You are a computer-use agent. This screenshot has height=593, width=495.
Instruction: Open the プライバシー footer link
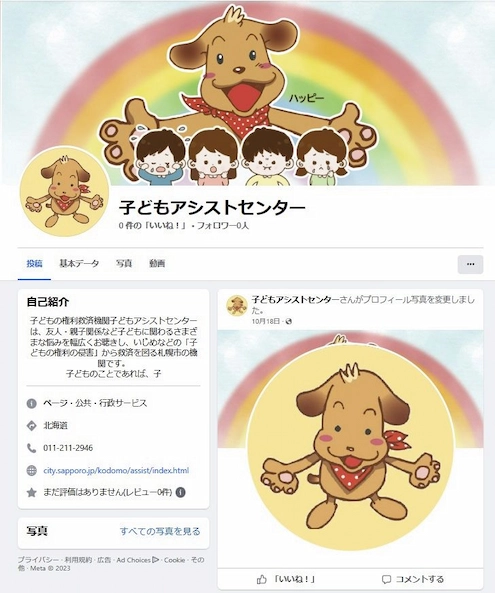coord(38,560)
